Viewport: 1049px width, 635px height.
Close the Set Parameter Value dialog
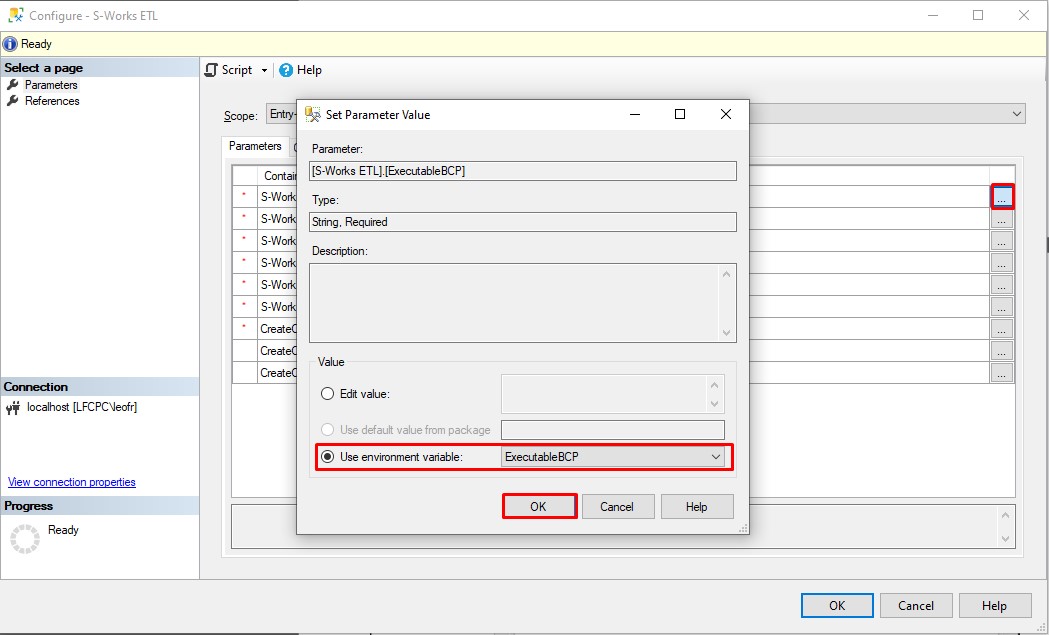pos(726,114)
